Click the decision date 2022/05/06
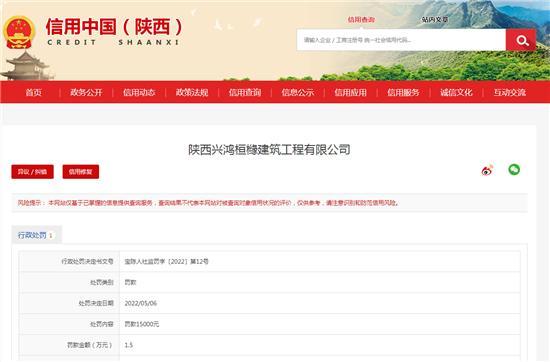The image size is (550, 362). 141,303
